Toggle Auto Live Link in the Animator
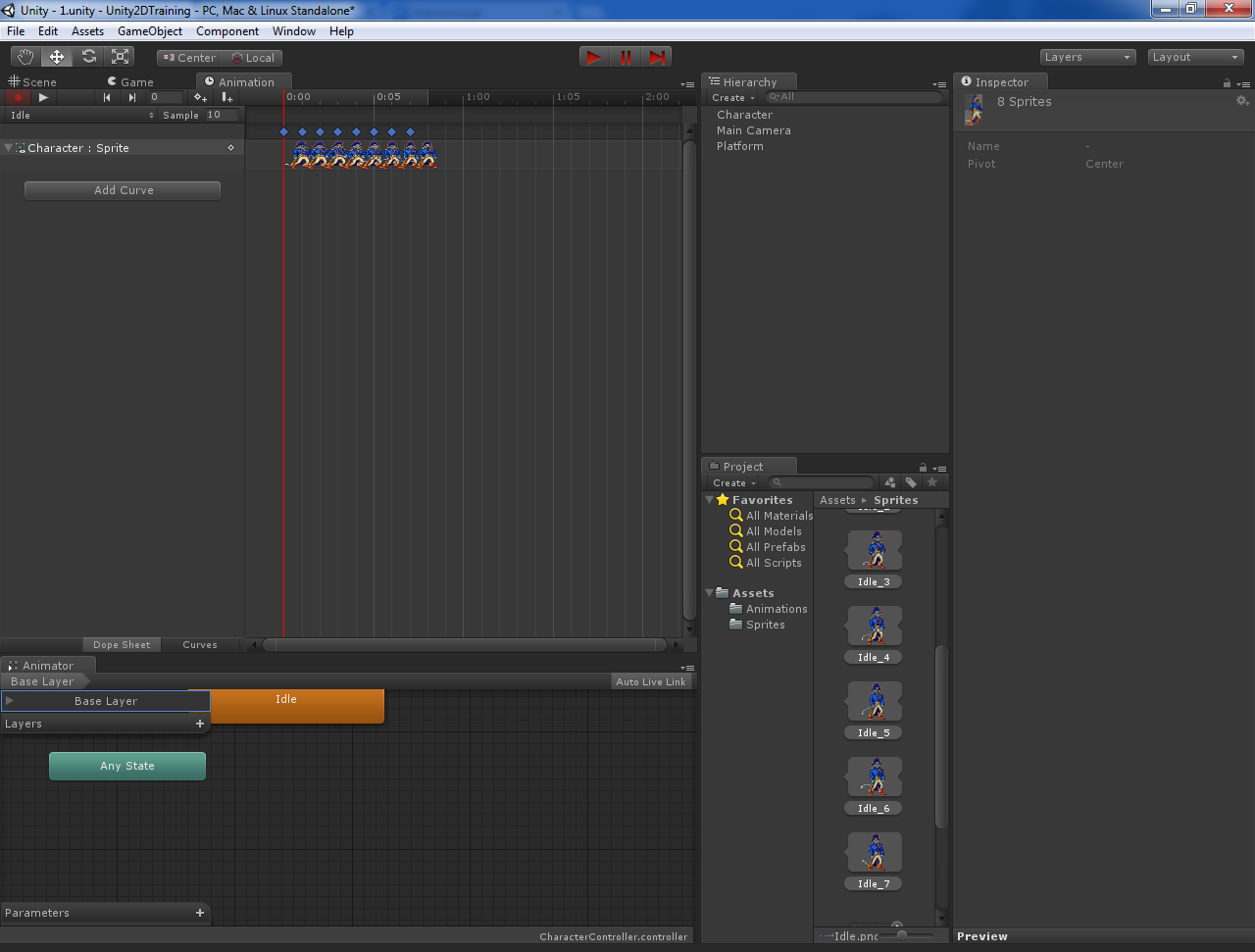Image resolution: width=1255 pixels, height=952 pixels. (651, 681)
